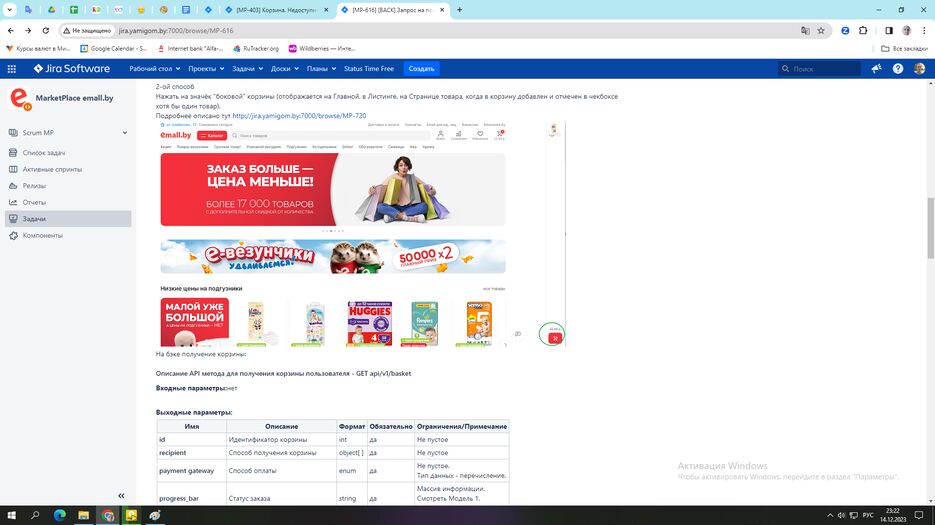Viewport: 935px width, 525px height.
Task: Switch to the MP-403 Корзина tab
Action: 277,10
